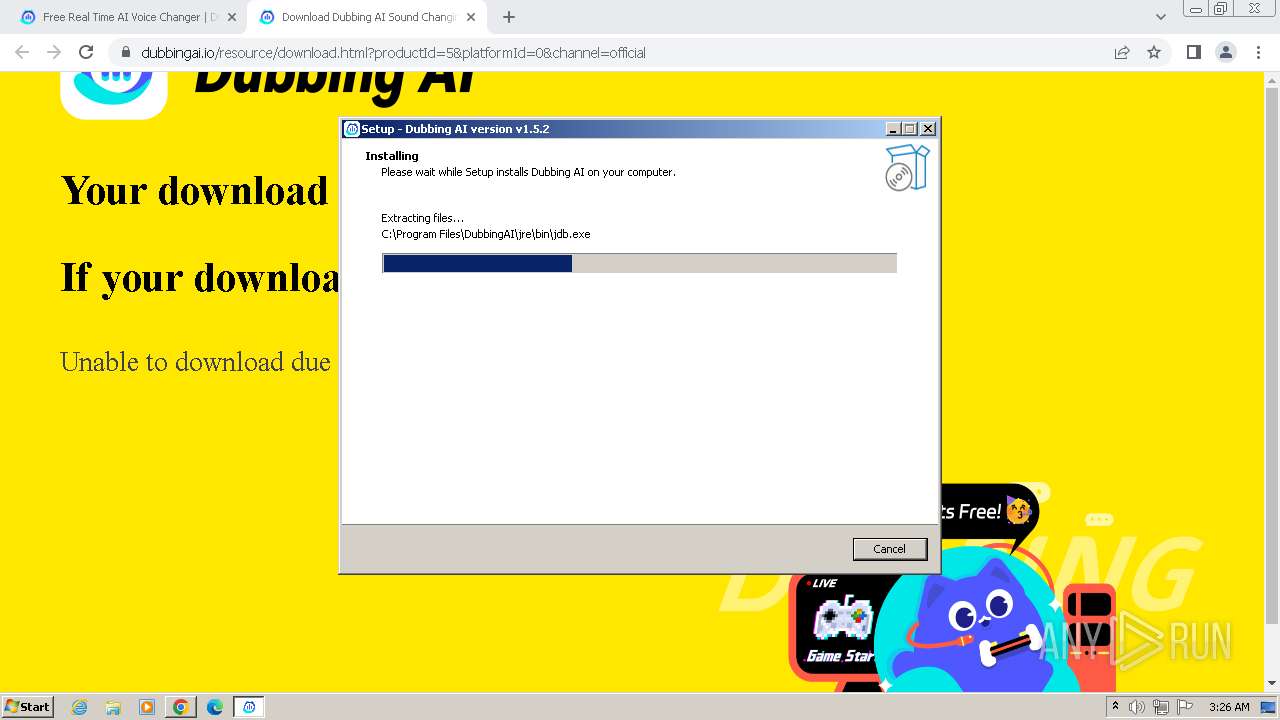Open the network tray icon
This screenshot has height=720, width=1280.
point(1161,707)
